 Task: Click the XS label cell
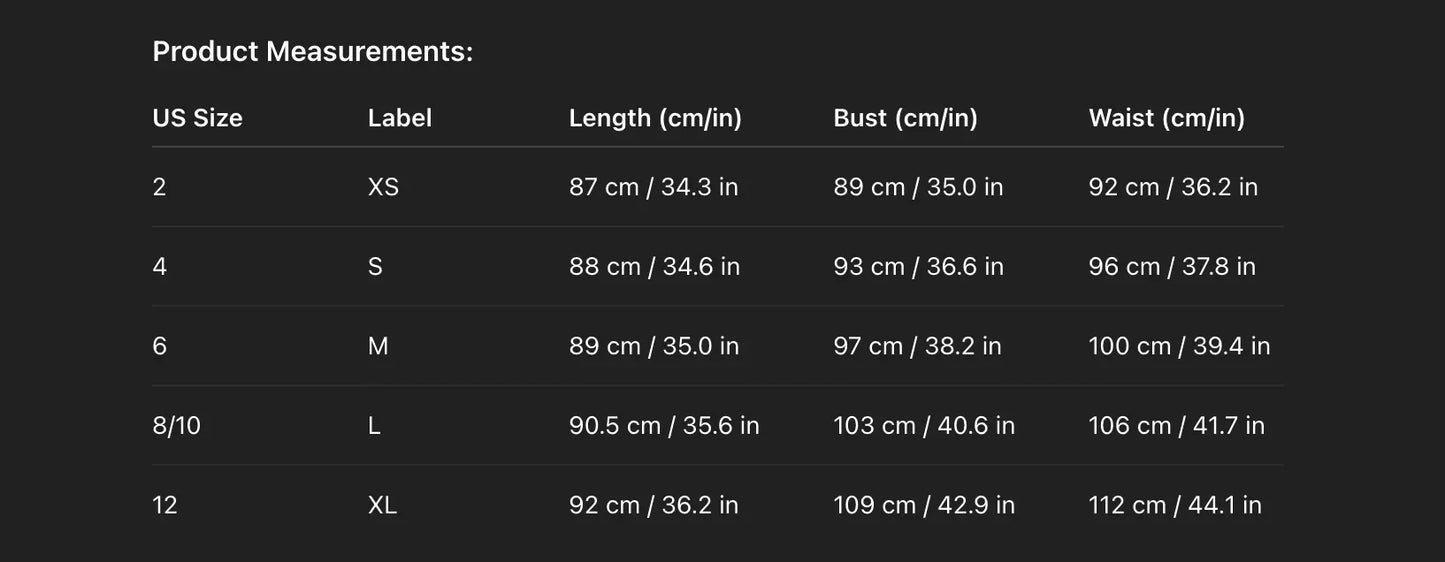pyautogui.click(x=383, y=187)
